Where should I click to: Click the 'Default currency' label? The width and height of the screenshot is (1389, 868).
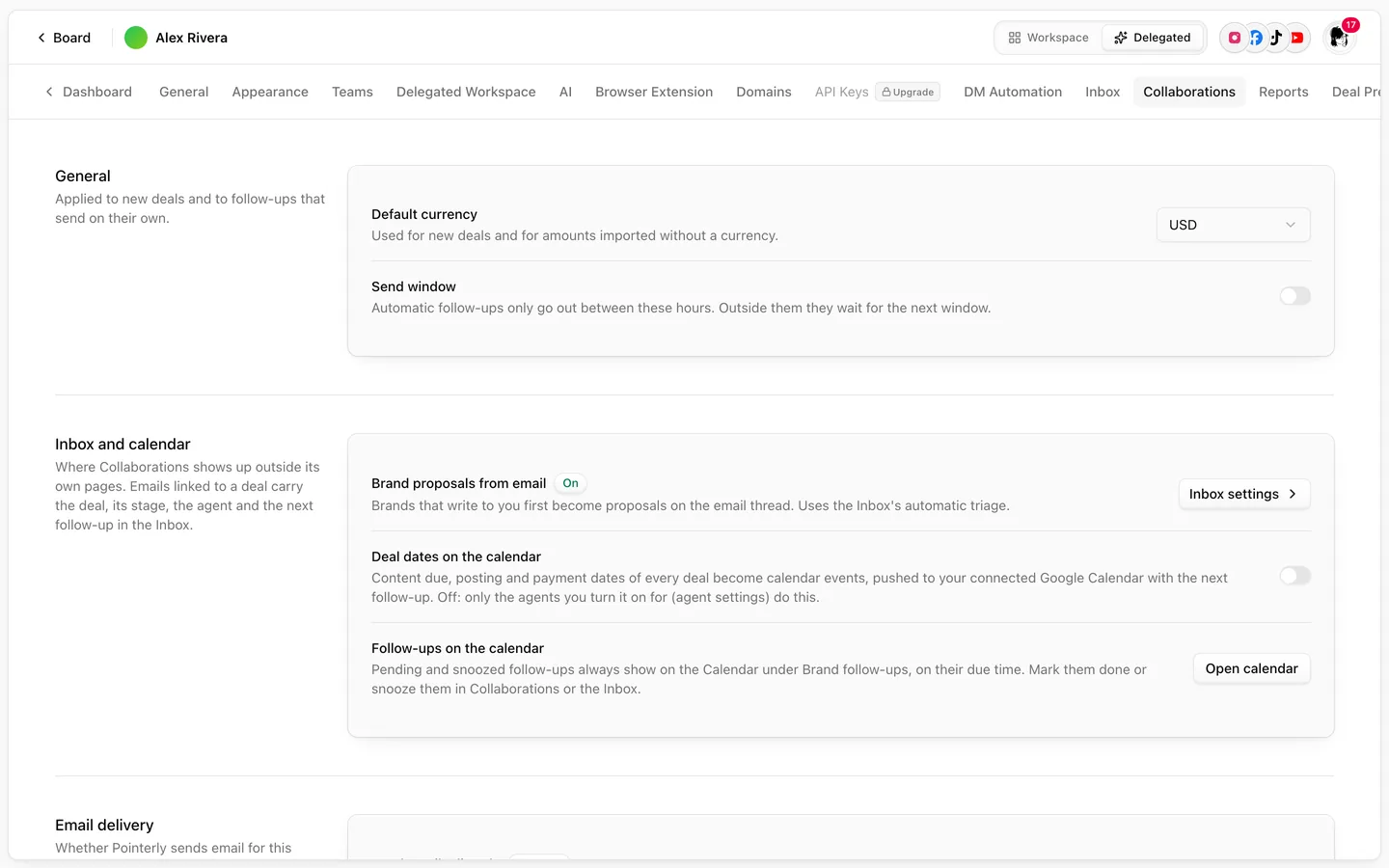point(424,214)
